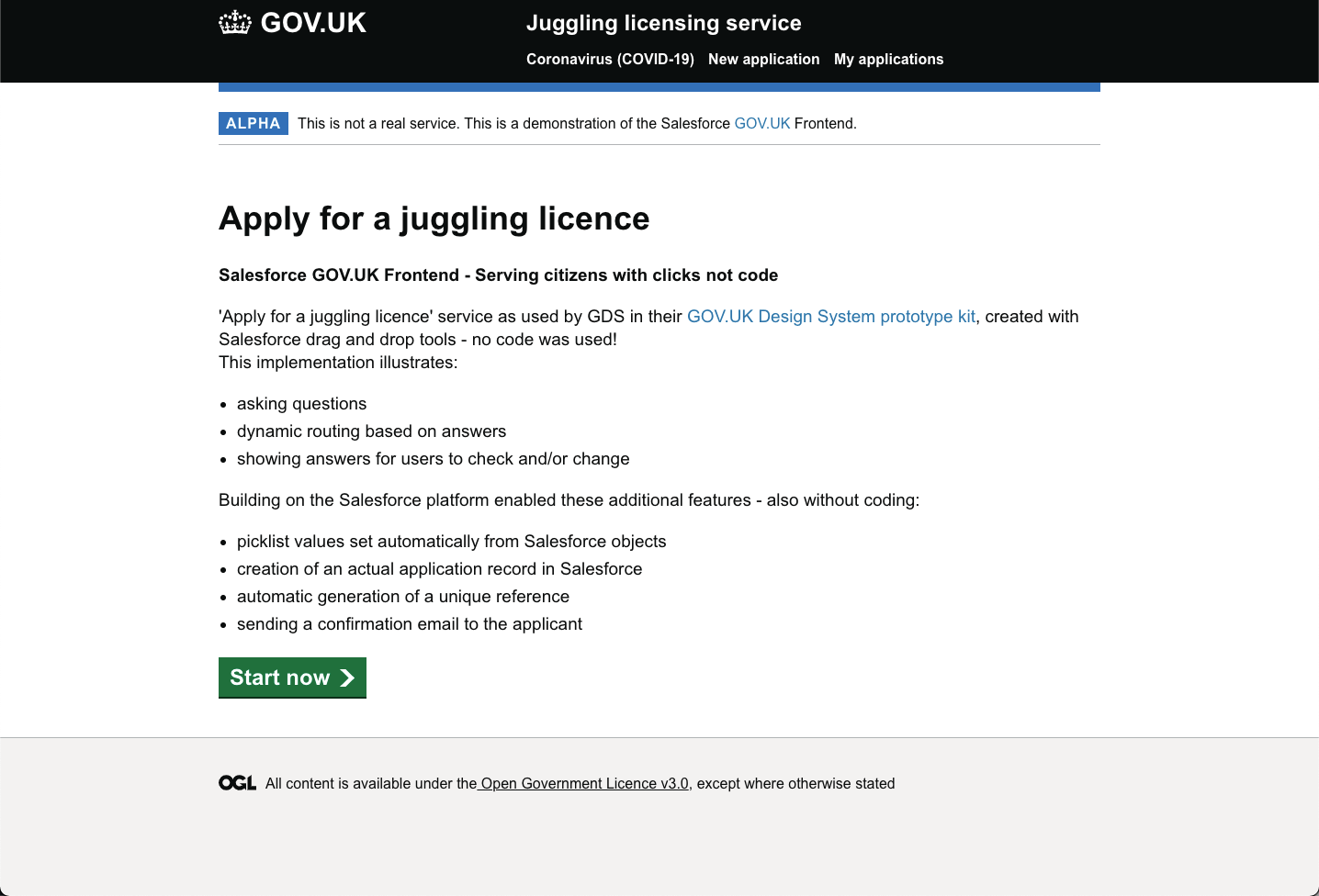Select New application in the navigation

[x=763, y=59]
